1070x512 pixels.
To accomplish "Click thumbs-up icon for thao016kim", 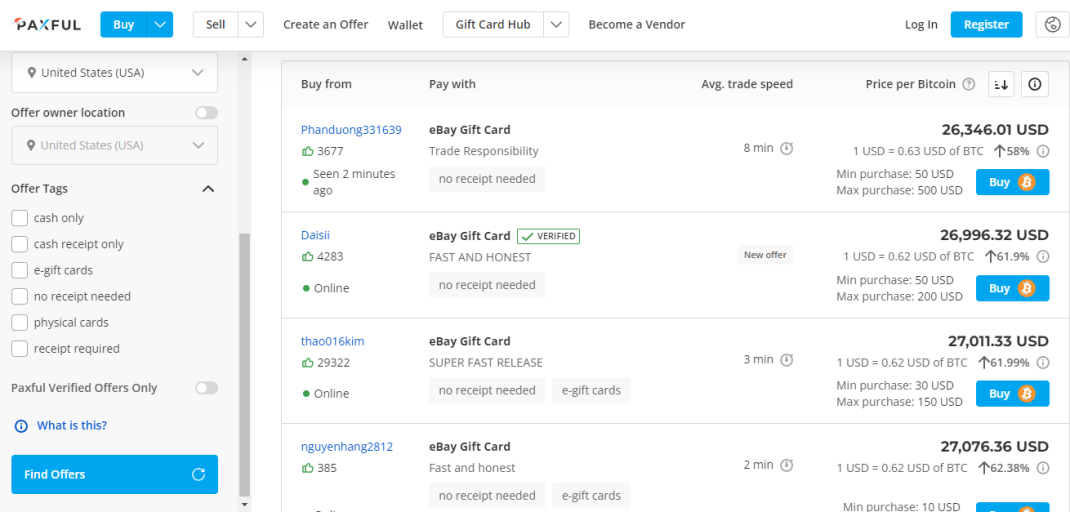I will point(307,363).
